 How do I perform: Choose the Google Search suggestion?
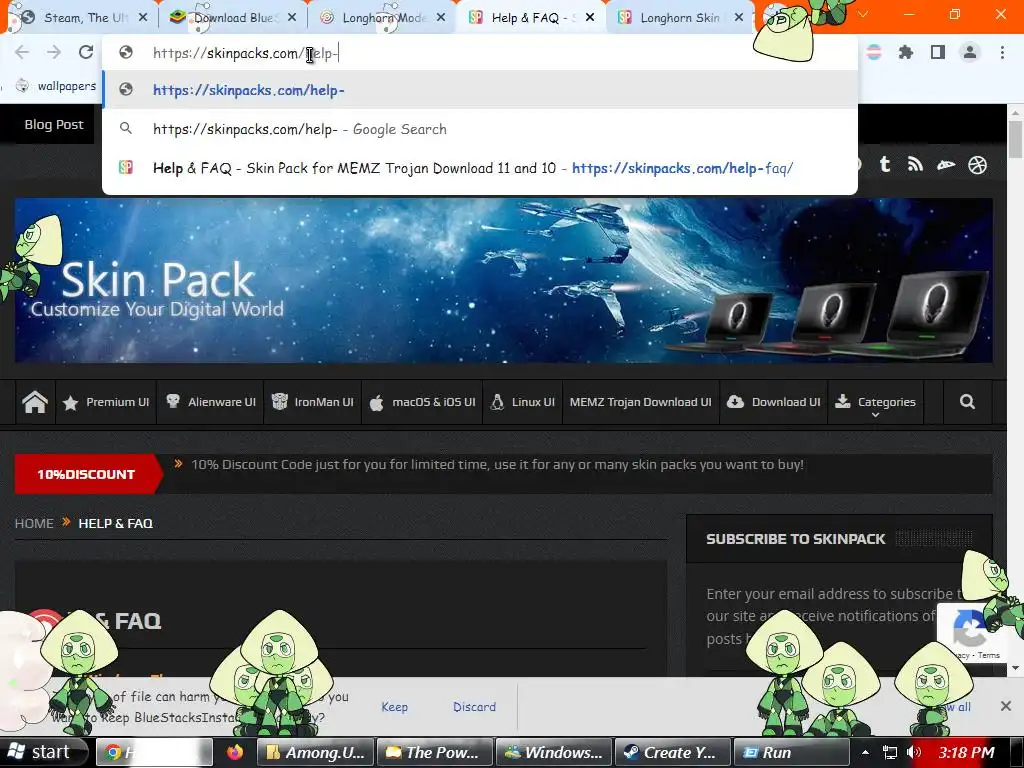click(x=480, y=129)
